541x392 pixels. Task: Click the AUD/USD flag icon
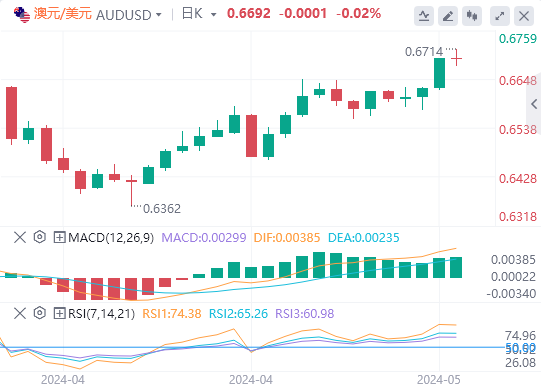pos(22,14)
